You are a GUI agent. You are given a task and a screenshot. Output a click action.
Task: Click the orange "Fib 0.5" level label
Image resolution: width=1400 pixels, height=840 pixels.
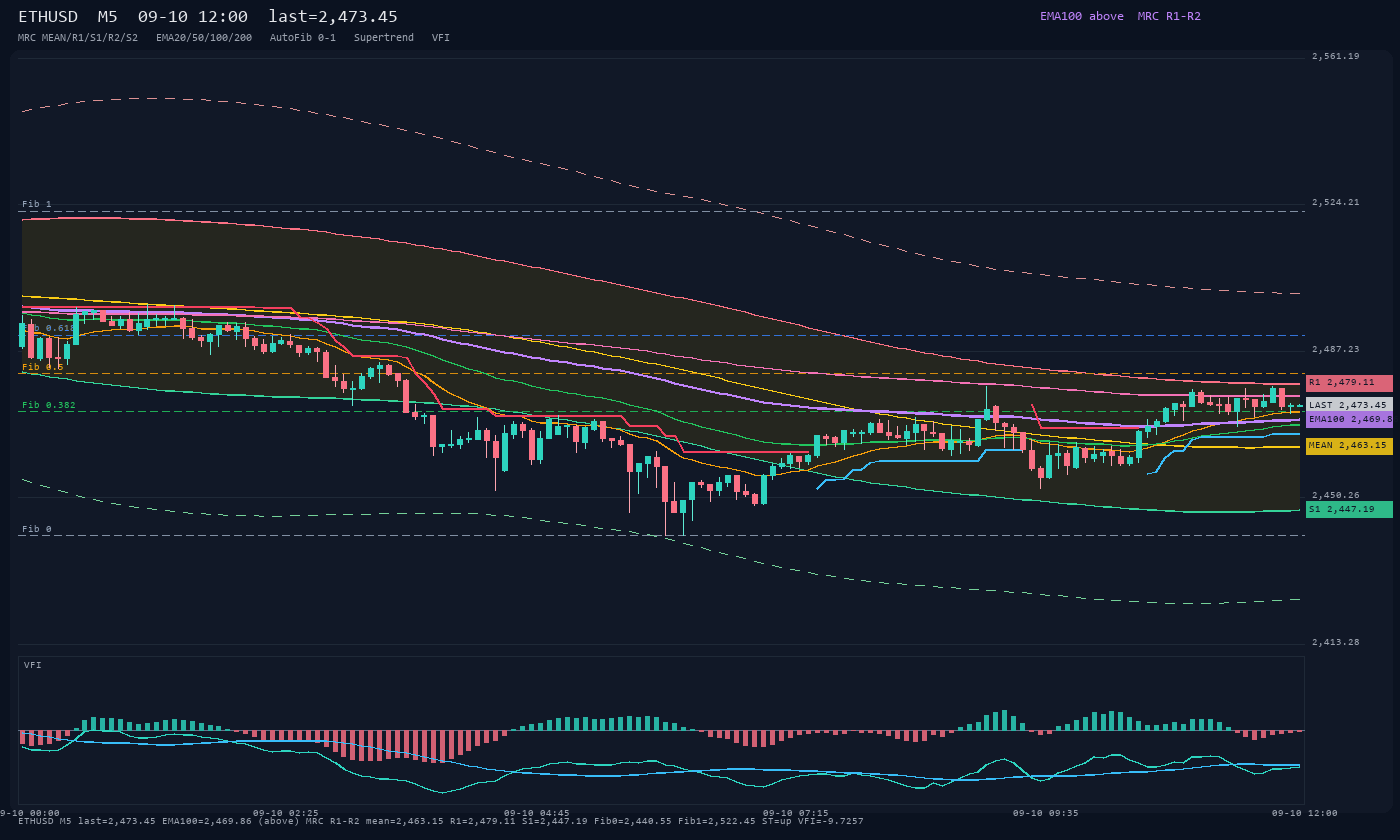click(x=43, y=367)
